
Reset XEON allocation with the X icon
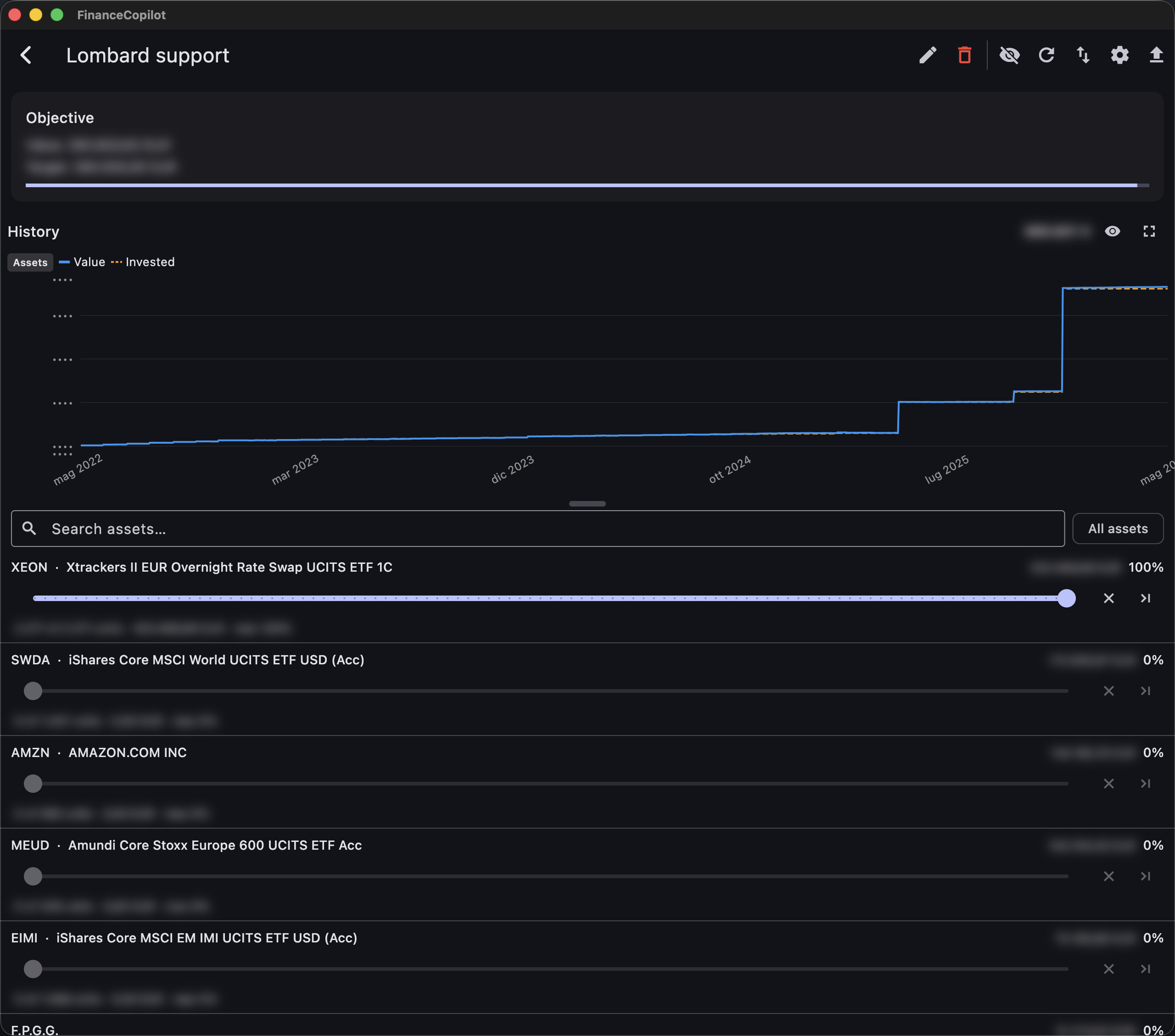[1109, 598]
